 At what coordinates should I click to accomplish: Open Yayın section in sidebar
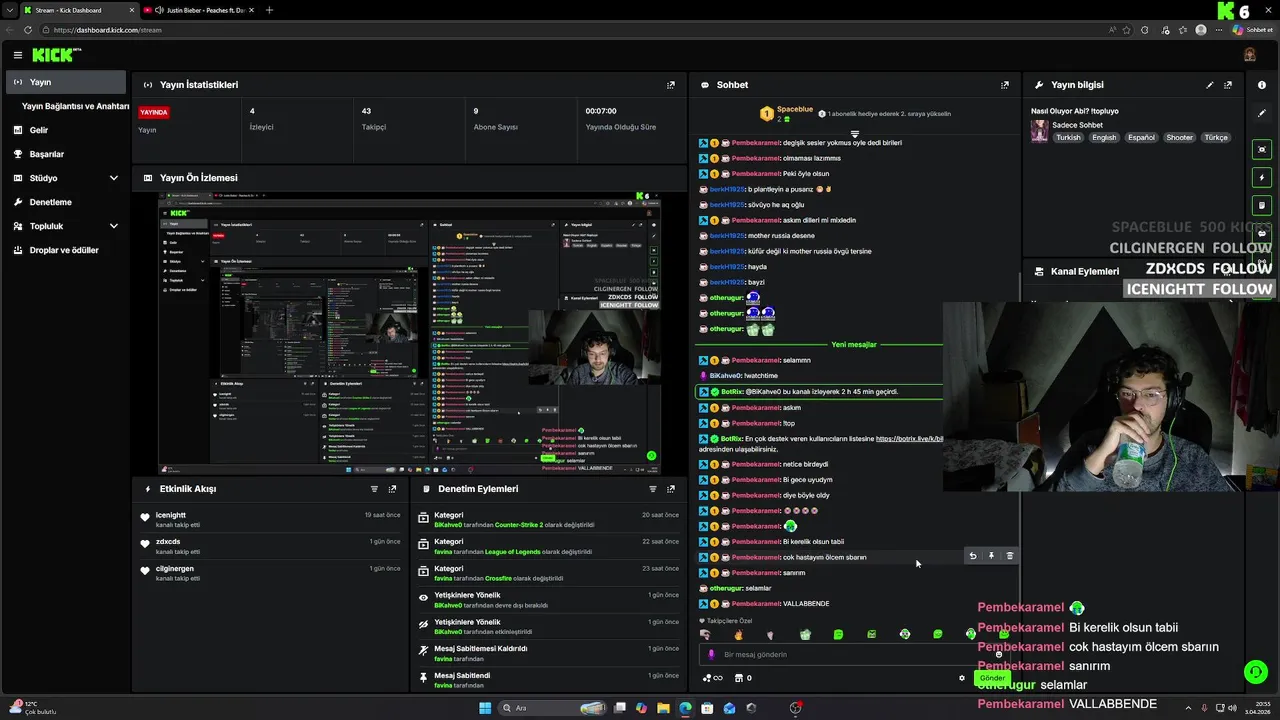click(x=66, y=82)
